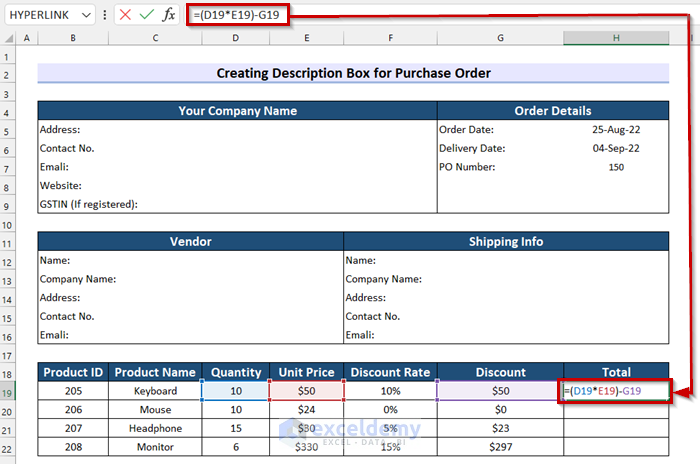Click the Total cell containing the formula
700x464 pixels.
pos(616,391)
